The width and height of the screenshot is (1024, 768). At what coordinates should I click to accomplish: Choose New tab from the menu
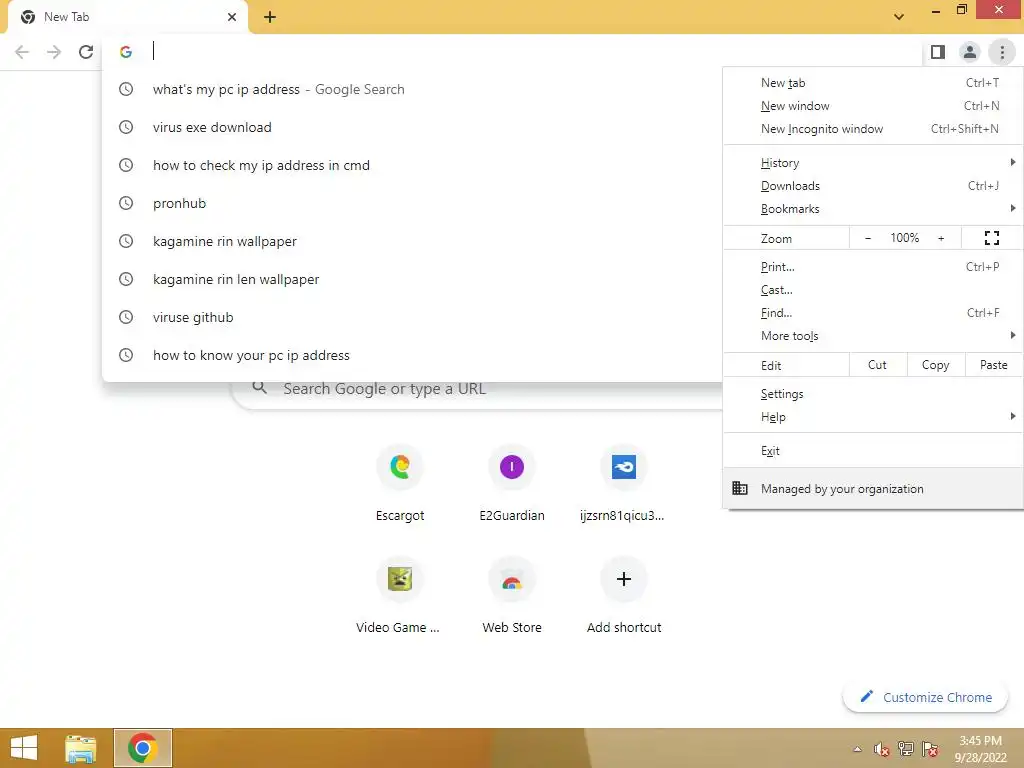[872, 83]
